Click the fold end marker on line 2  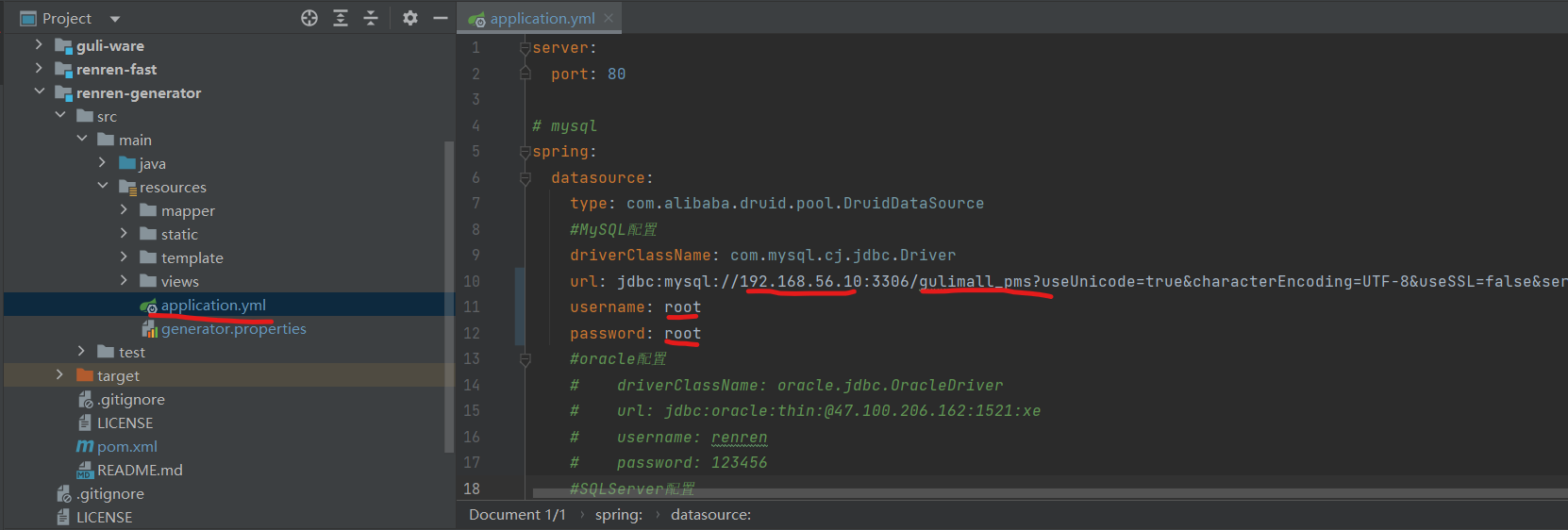point(525,74)
